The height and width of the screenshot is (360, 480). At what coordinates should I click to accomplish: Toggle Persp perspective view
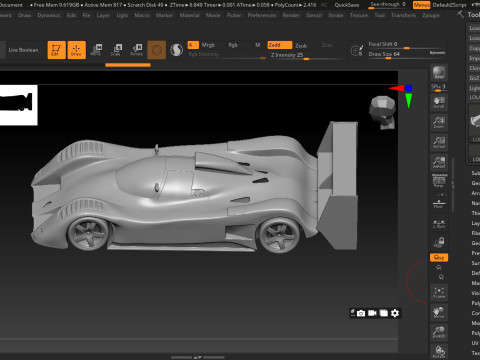click(439, 181)
